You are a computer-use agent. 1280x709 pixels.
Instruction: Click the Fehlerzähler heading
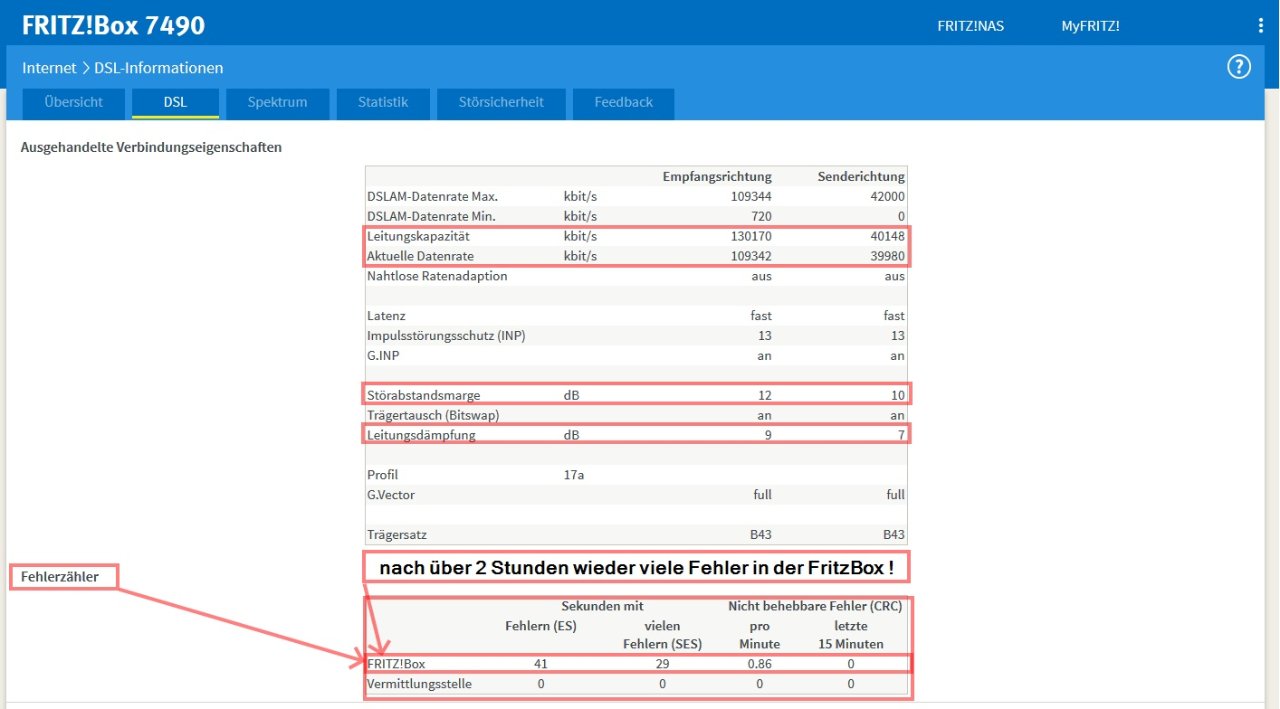(x=59, y=576)
